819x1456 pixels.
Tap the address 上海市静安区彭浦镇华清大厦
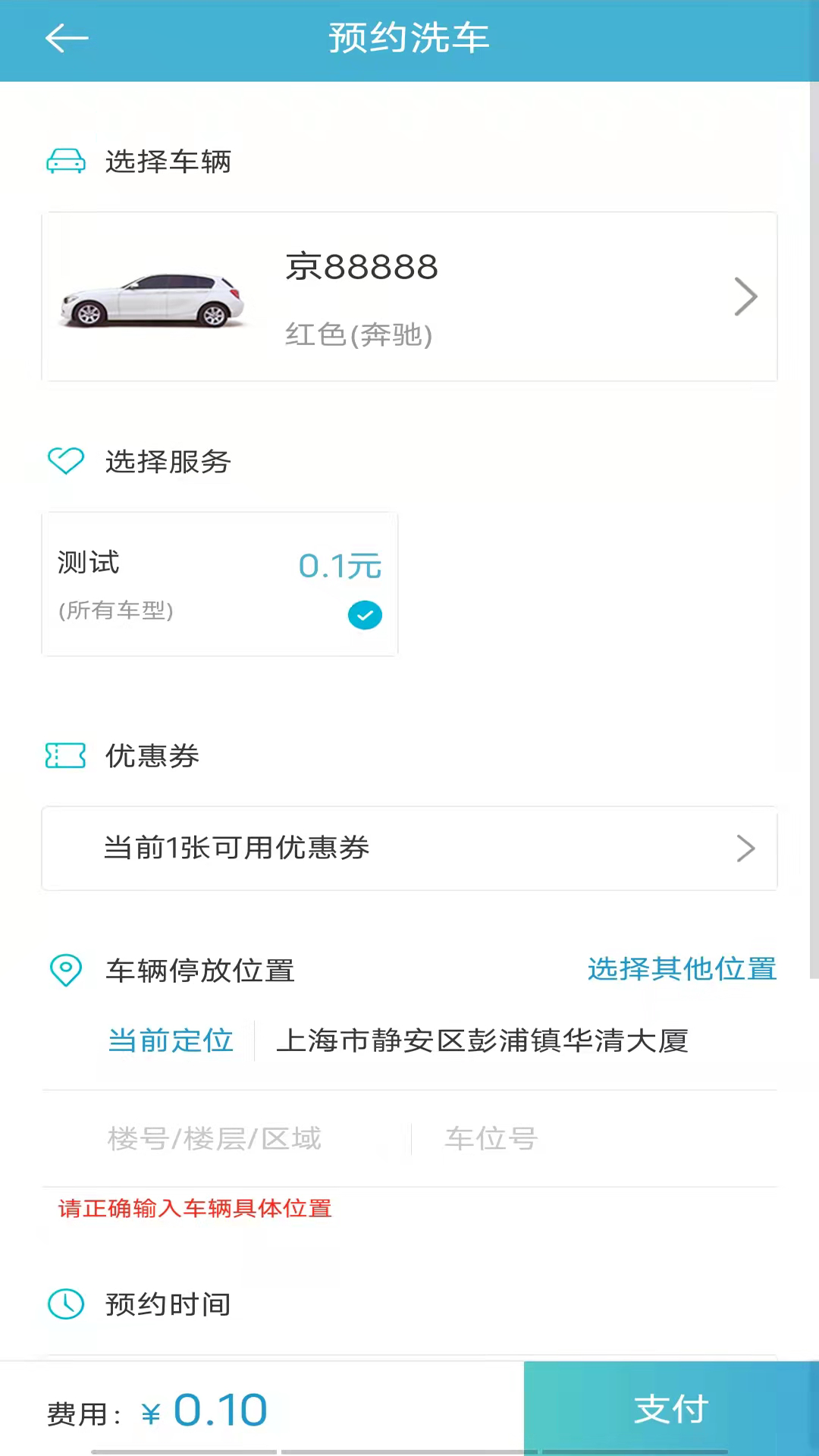pos(482,1040)
